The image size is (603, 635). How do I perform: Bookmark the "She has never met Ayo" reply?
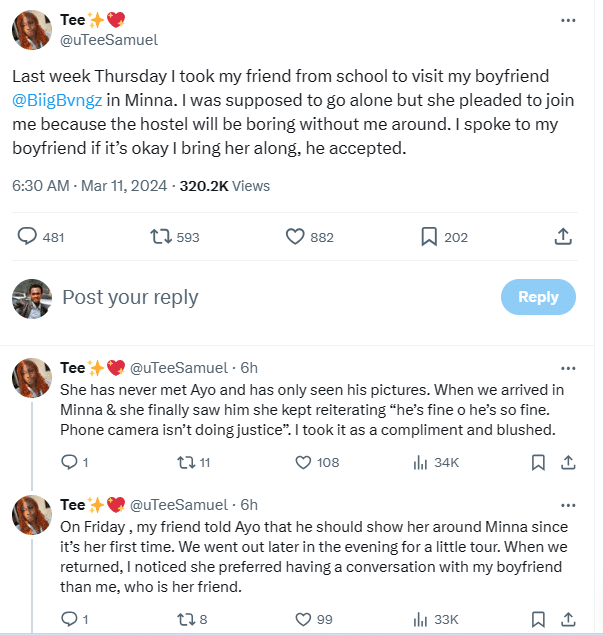click(x=538, y=462)
